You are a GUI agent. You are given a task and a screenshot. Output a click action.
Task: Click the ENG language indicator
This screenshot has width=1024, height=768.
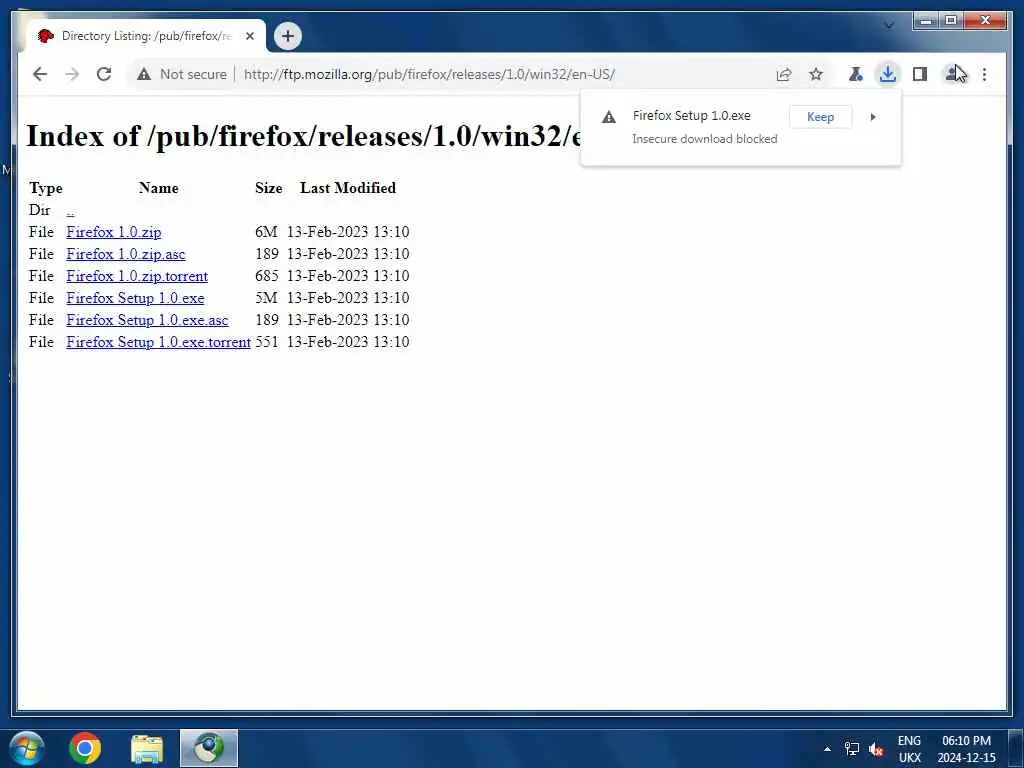[x=908, y=741]
